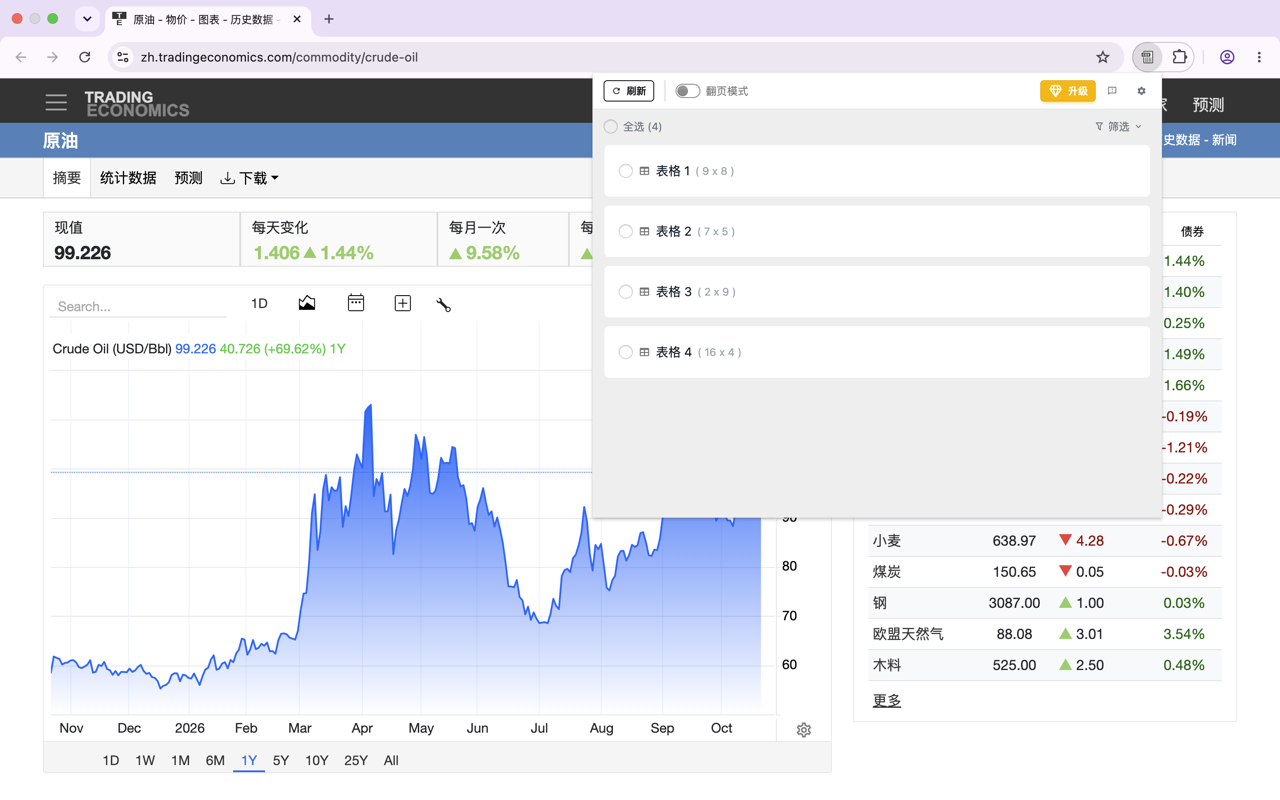Open the calendar date range icon
The width and height of the screenshot is (1280, 800).
pos(355,303)
